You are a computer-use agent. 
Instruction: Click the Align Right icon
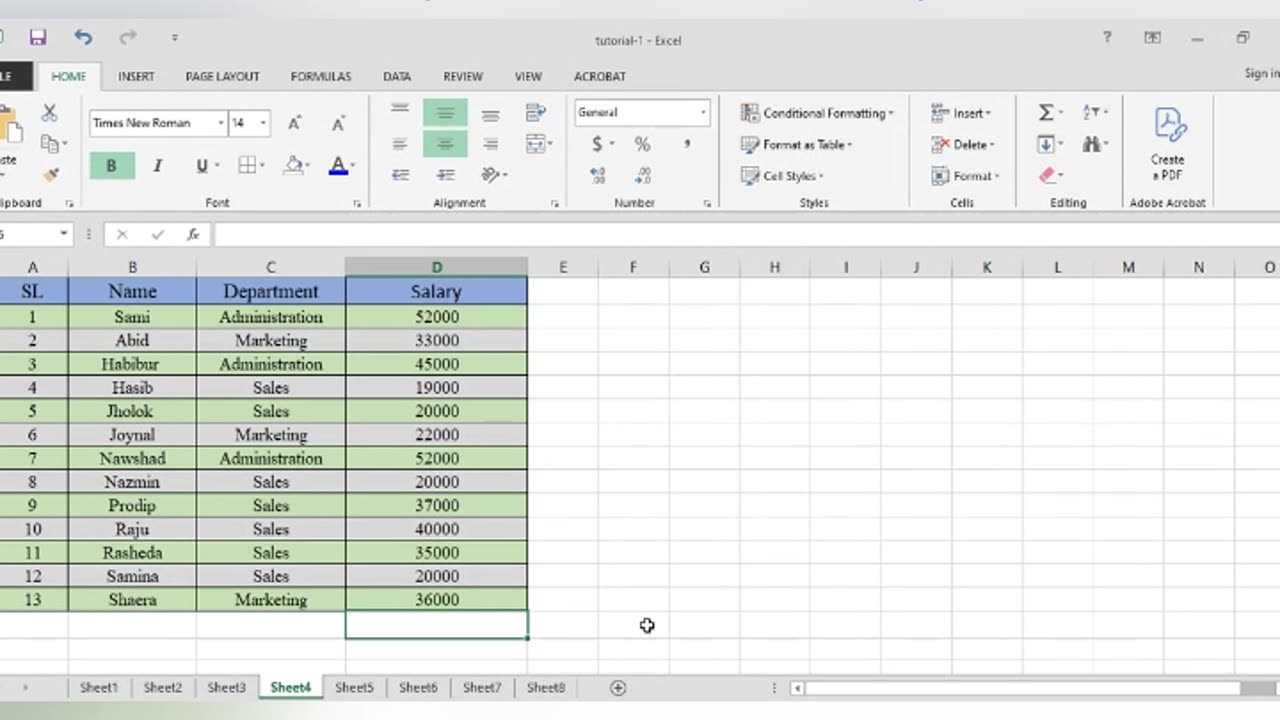coord(490,144)
